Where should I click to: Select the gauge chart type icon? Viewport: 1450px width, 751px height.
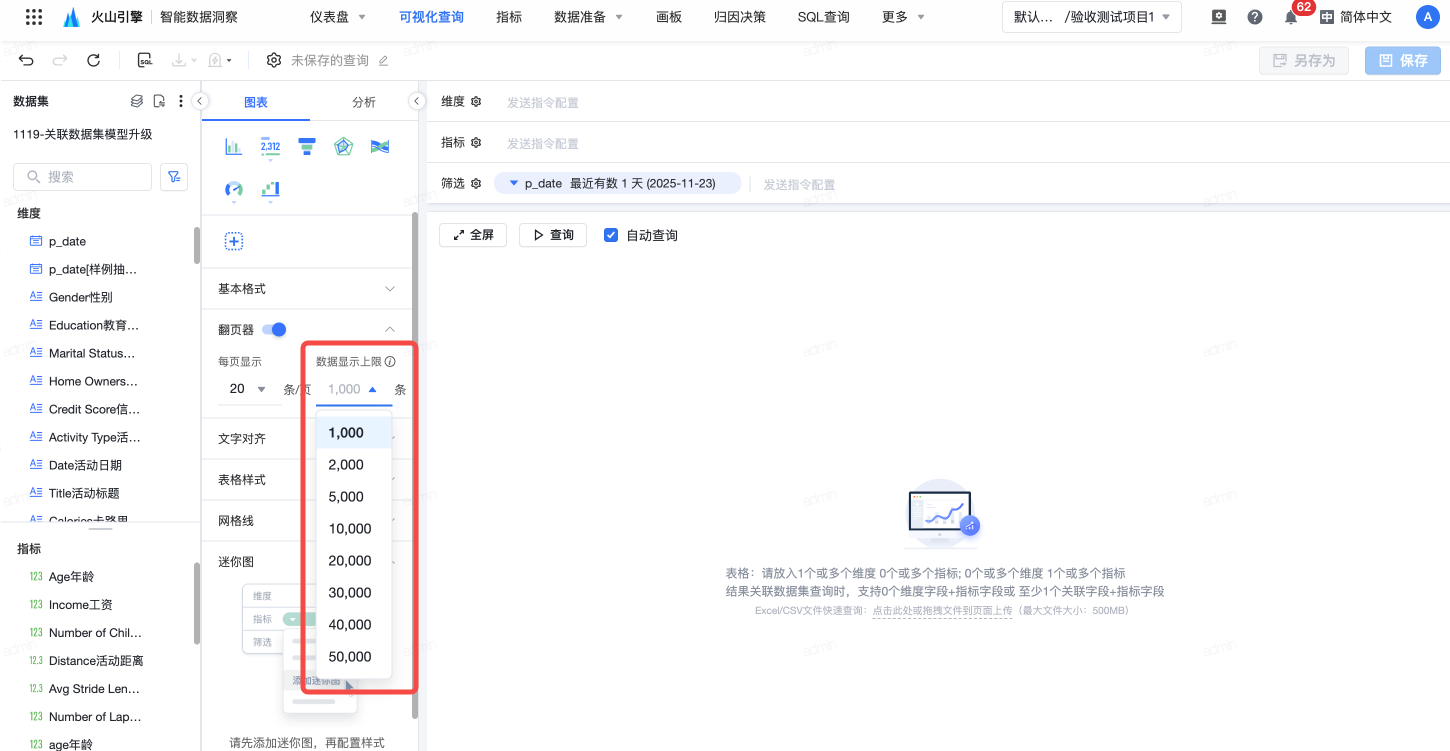(x=234, y=189)
